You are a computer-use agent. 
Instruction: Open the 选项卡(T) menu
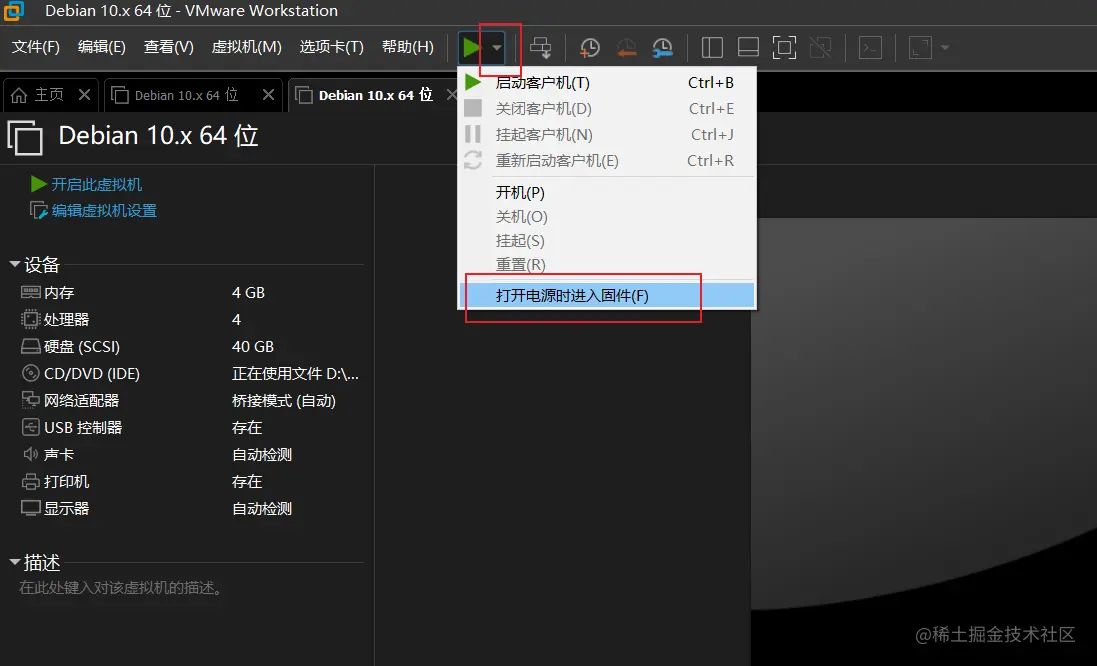pos(332,47)
